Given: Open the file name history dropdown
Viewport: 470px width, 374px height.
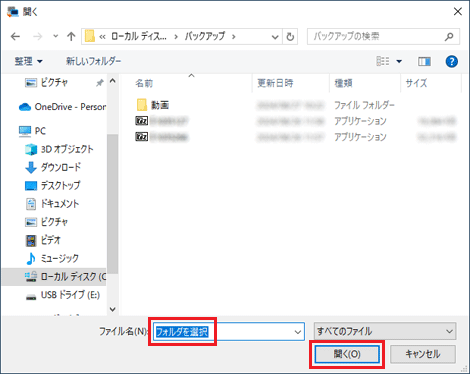Looking at the screenshot, I should point(298,332).
